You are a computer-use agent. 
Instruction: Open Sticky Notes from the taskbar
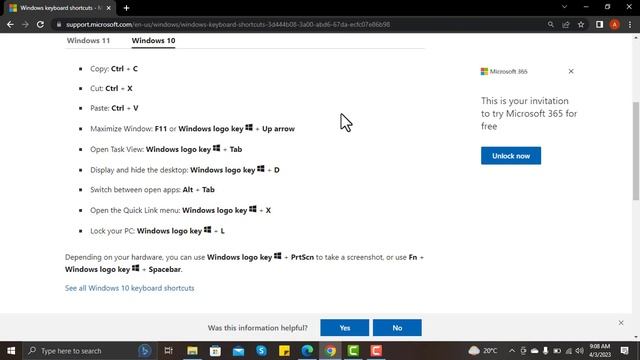[284, 351]
